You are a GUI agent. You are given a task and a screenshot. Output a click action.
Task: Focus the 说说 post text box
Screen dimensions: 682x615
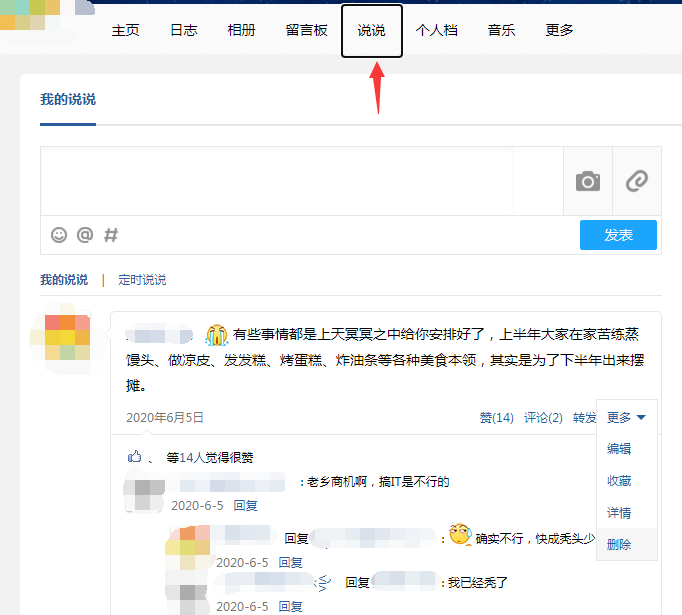(x=302, y=181)
